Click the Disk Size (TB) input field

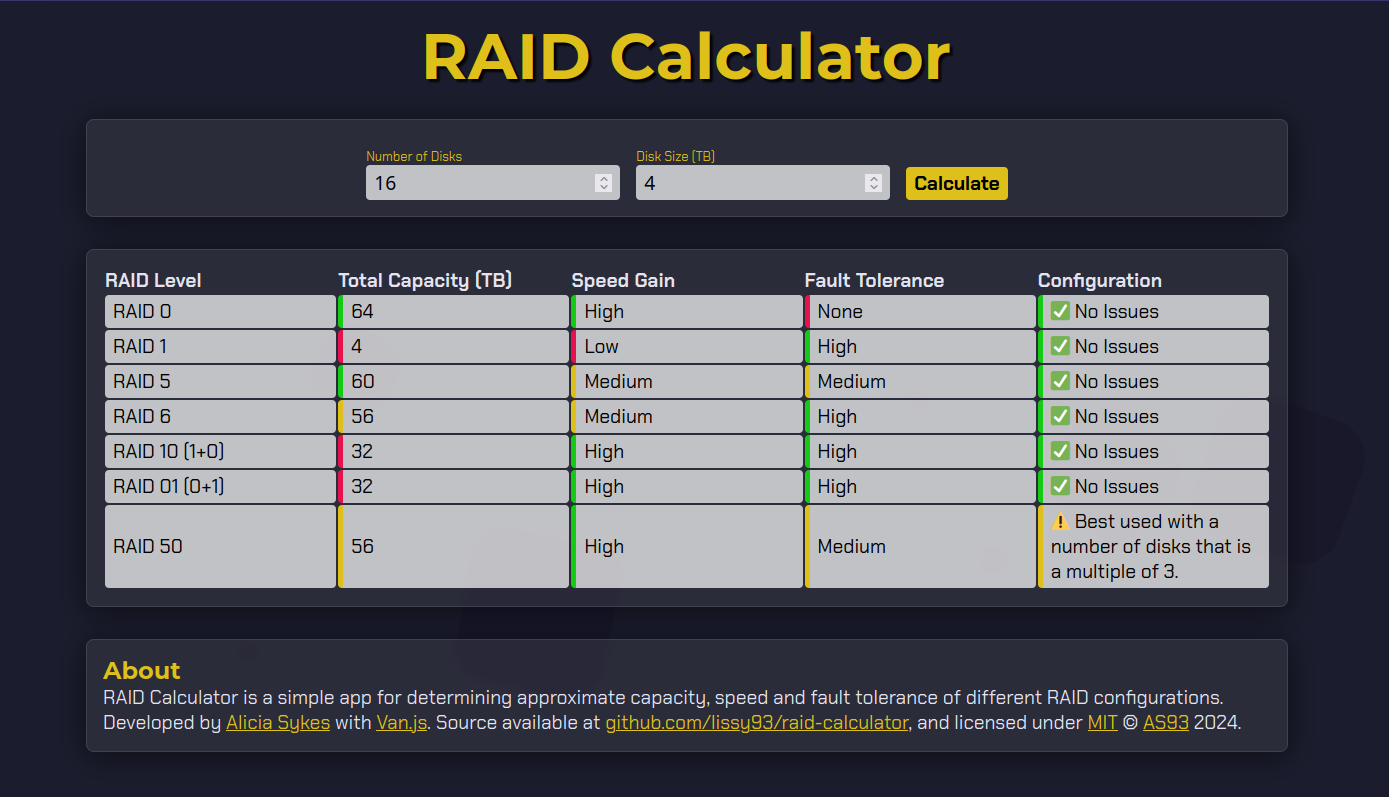point(750,182)
